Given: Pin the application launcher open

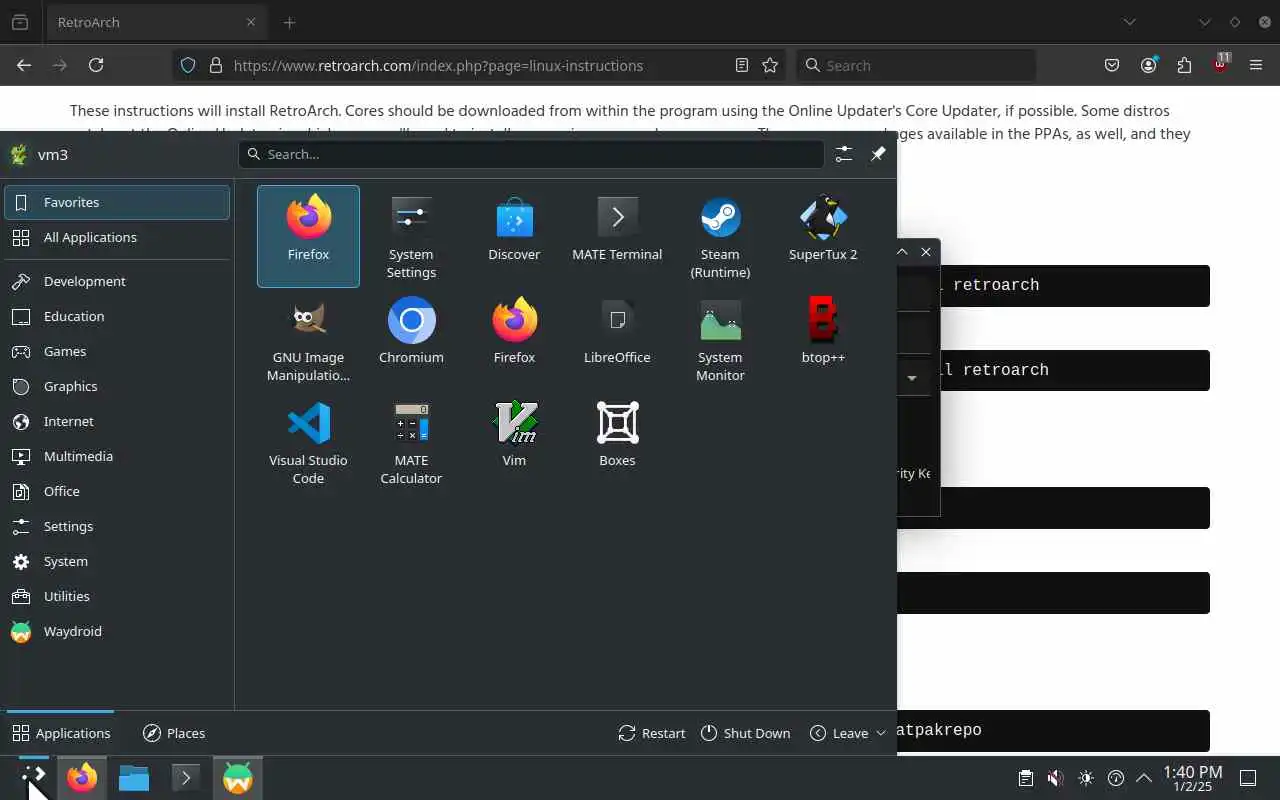Looking at the screenshot, I should click(878, 154).
